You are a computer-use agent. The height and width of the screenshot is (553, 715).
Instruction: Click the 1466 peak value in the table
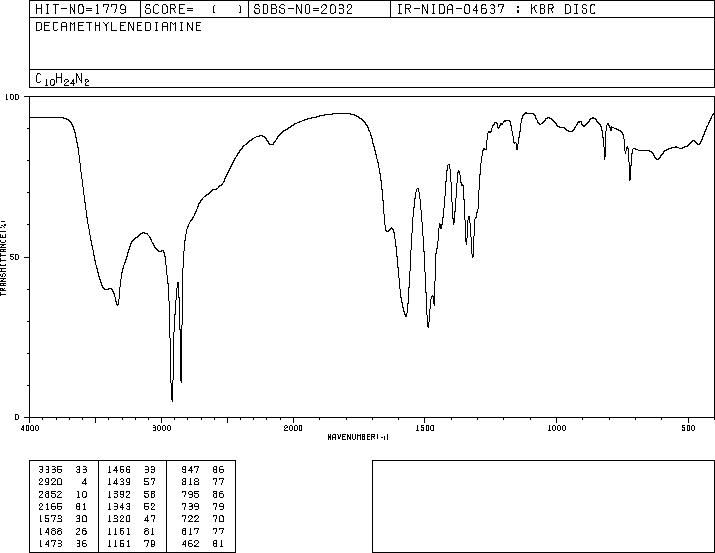pos(119,470)
